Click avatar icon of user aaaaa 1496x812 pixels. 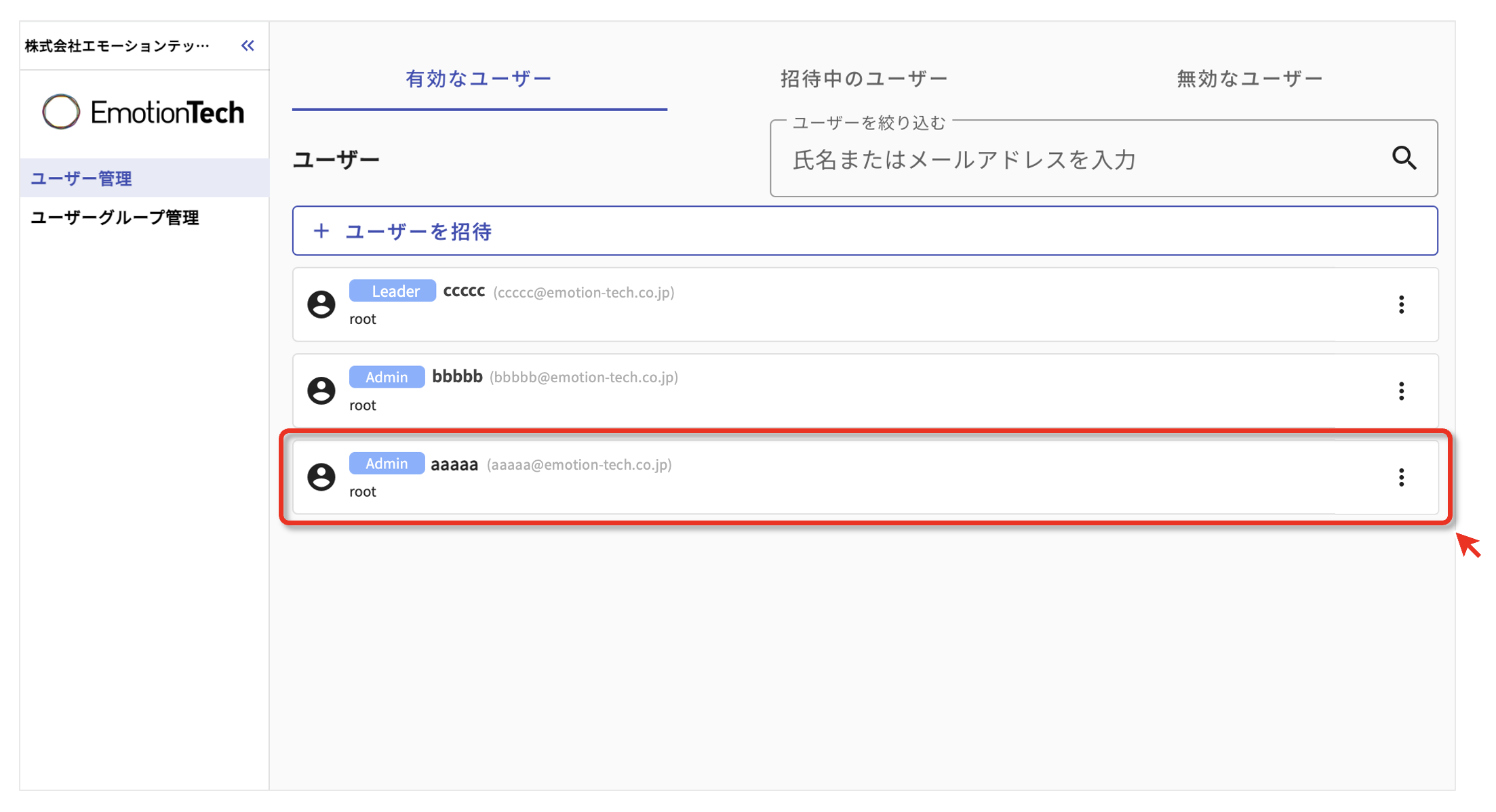click(x=321, y=476)
